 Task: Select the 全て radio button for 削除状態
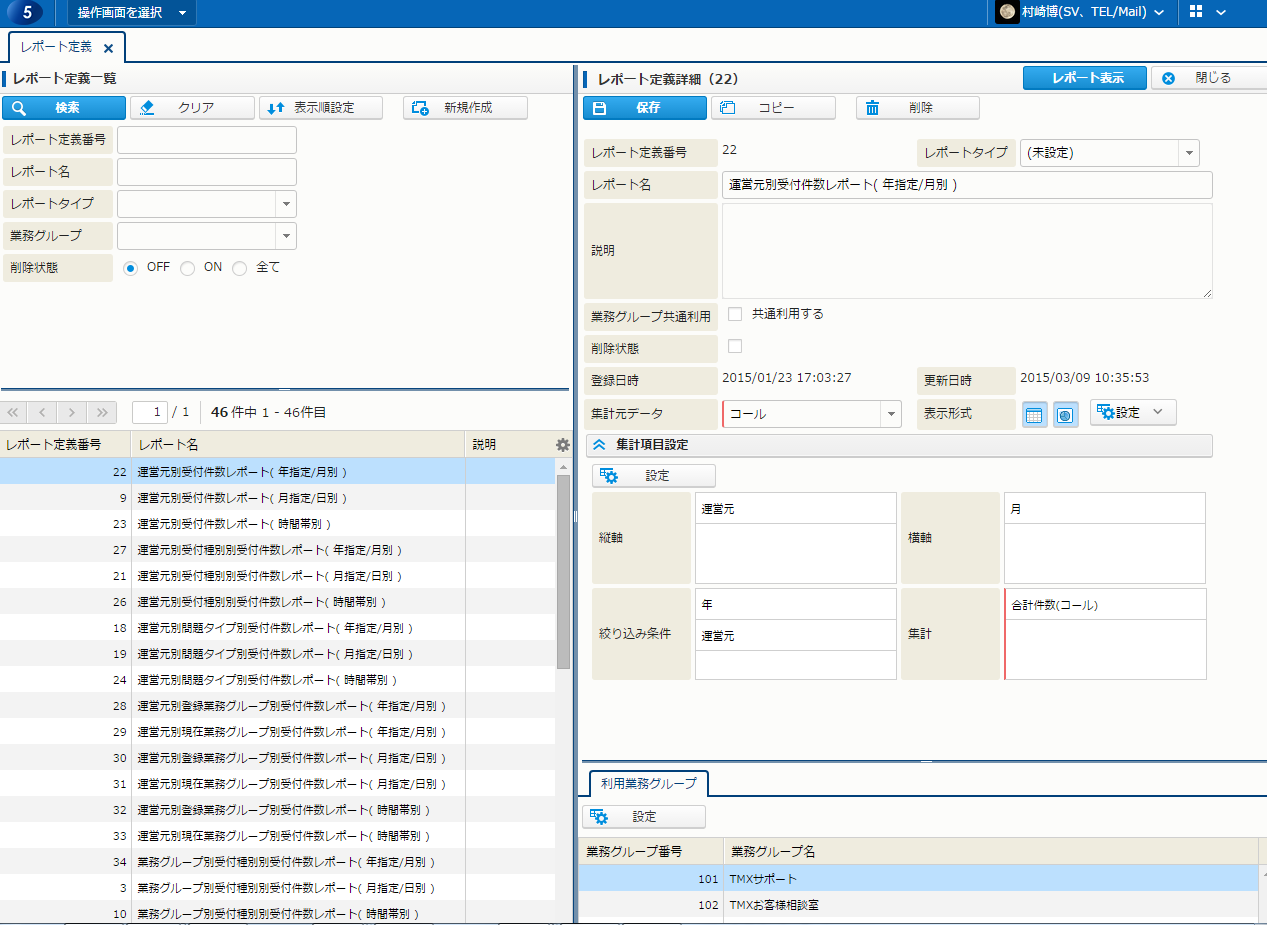(x=239, y=268)
